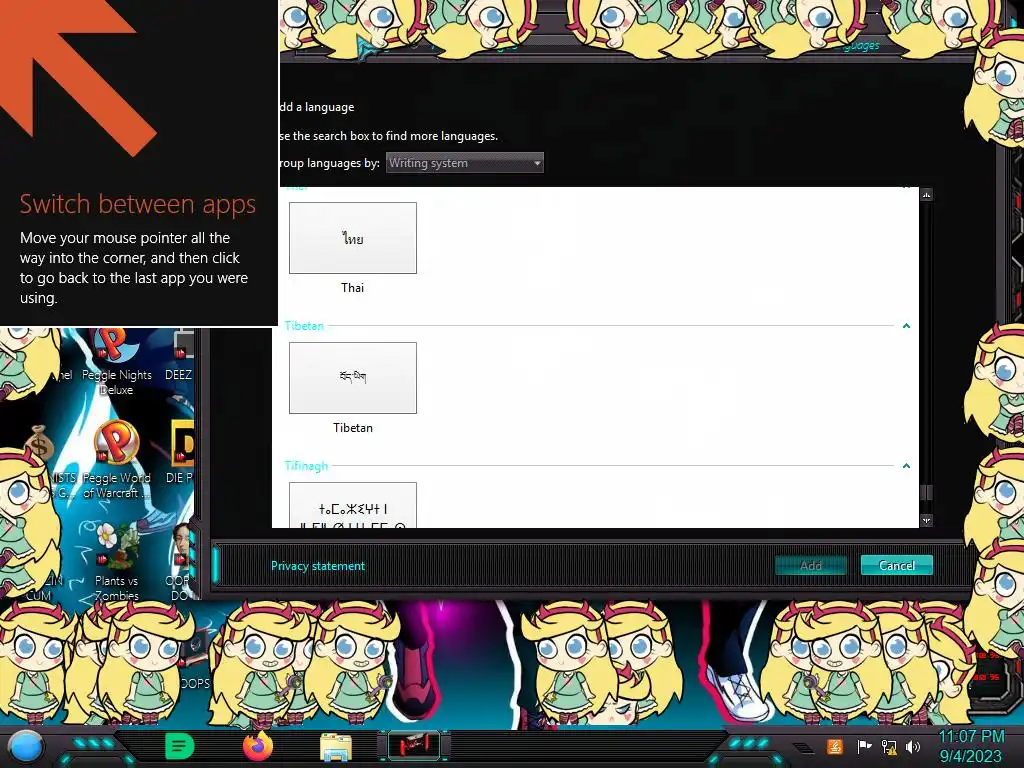
Task: Click the Cancel button
Action: pyautogui.click(x=897, y=565)
